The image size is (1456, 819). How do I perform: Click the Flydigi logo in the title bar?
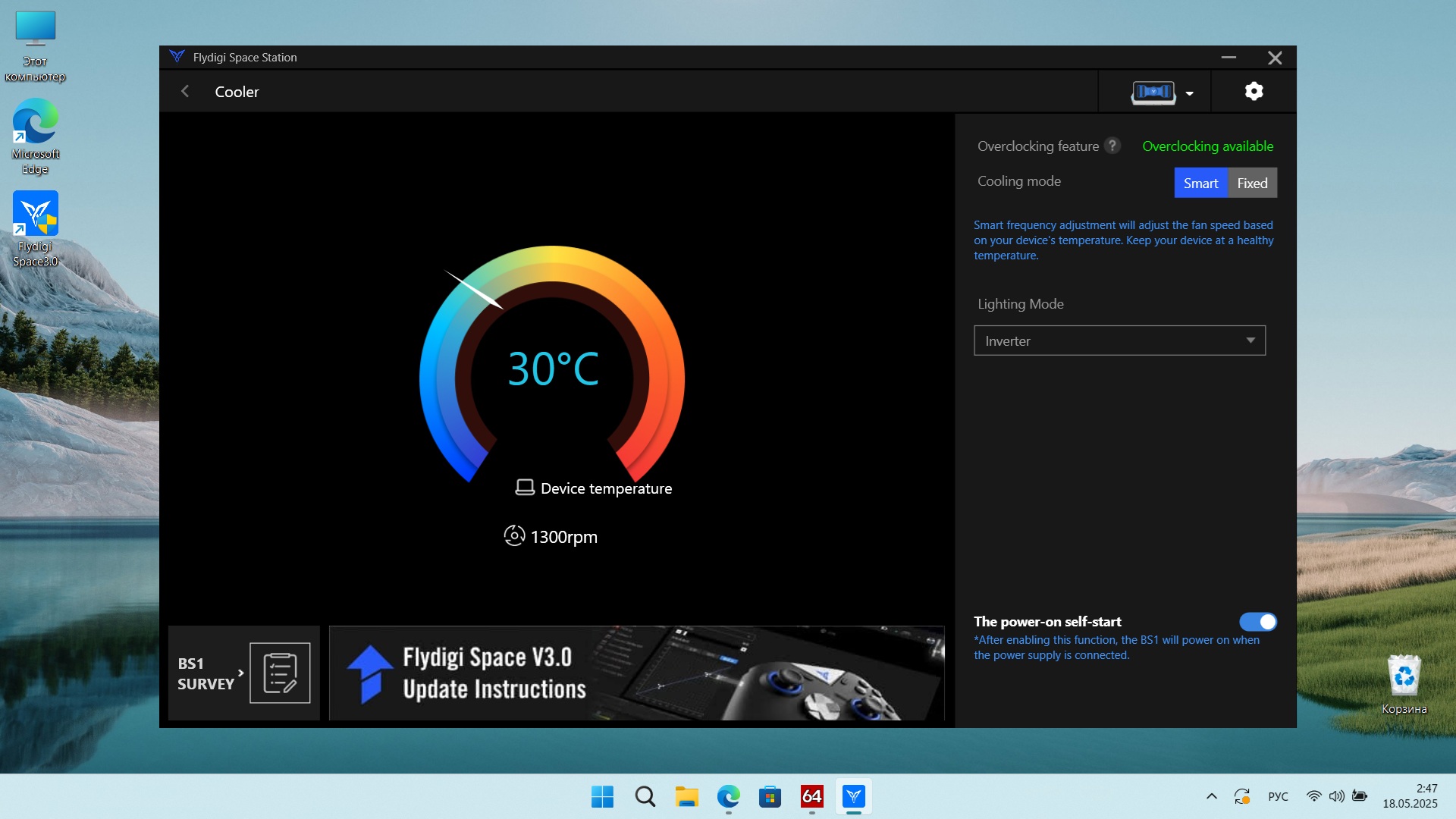point(177,57)
